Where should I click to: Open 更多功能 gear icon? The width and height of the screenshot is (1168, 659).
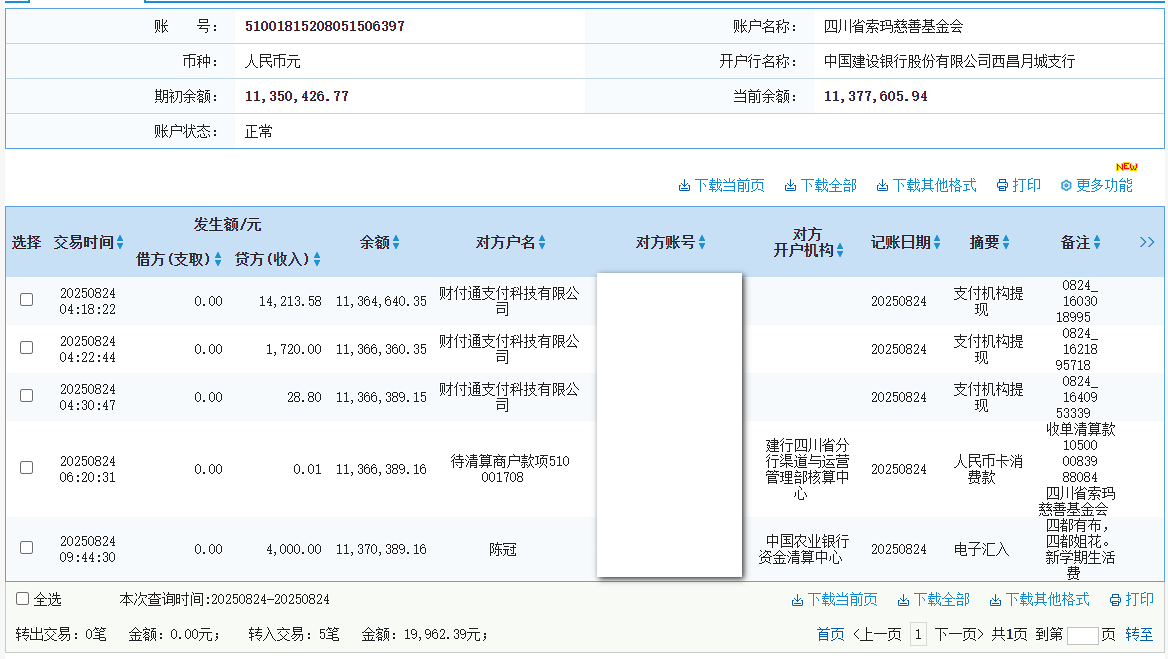tap(1066, 186)
